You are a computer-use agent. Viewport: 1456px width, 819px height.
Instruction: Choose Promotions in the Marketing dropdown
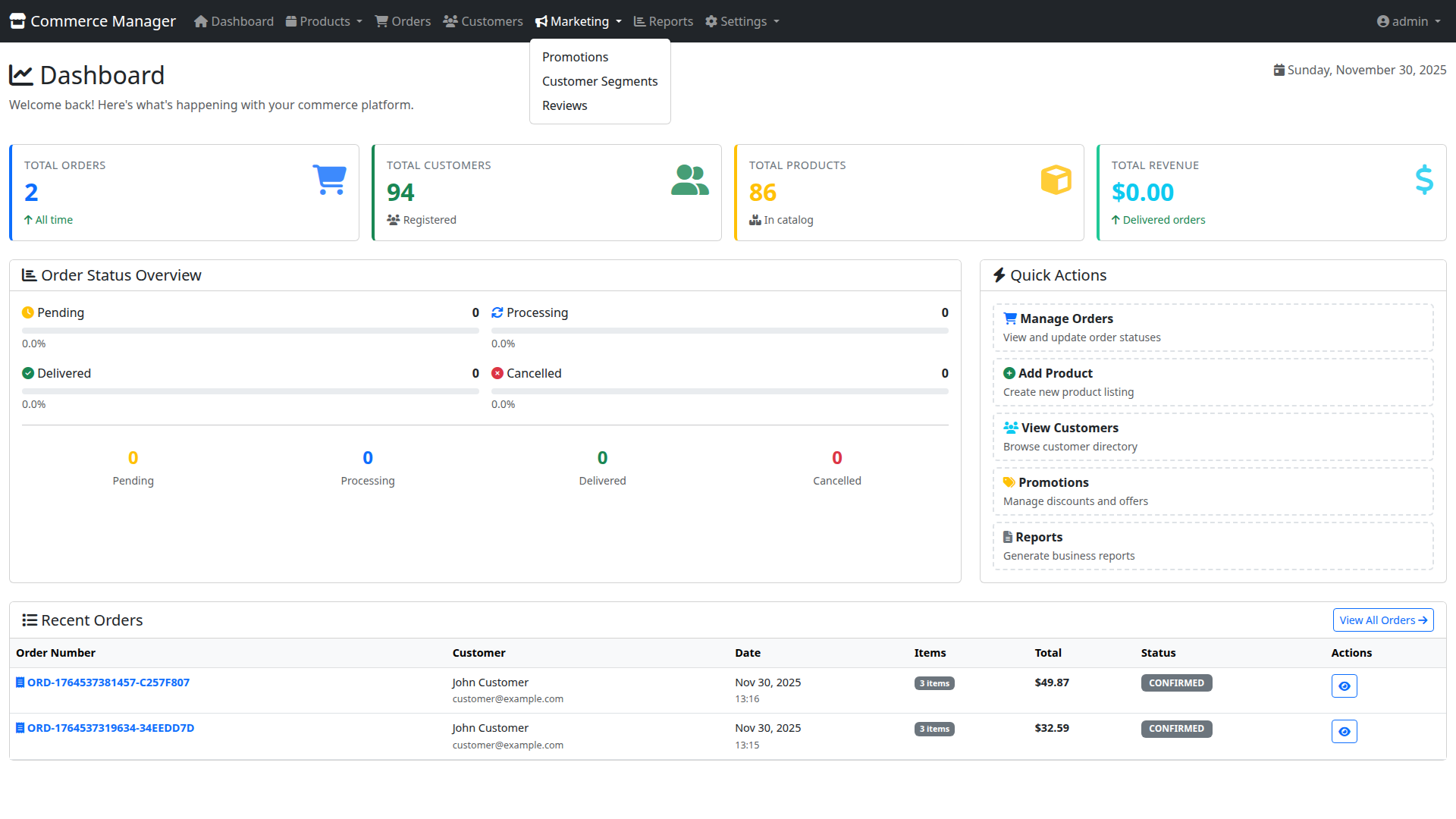point(575,57)
